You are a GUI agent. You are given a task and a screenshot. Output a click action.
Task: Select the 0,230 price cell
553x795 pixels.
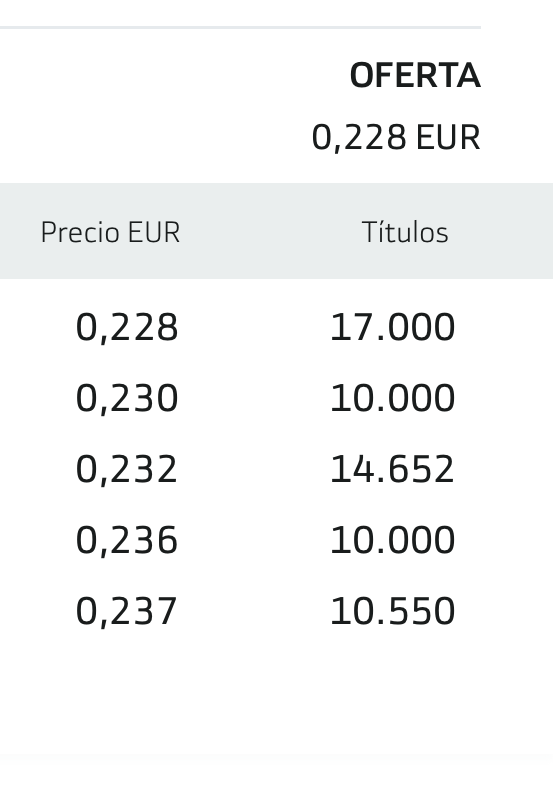click(x=127, y=398)
